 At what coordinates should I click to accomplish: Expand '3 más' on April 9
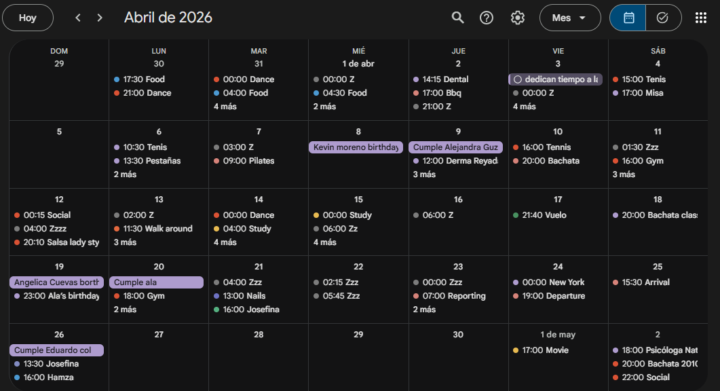424,174
